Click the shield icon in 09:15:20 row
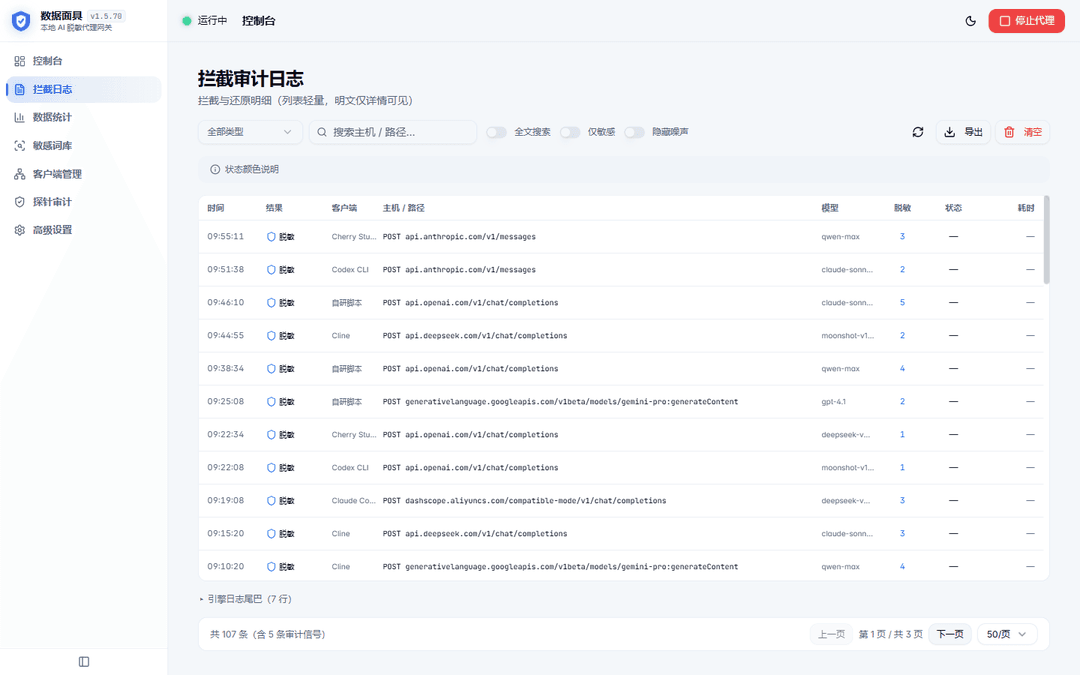This screenshot has height=675, width=1080. 271,534
